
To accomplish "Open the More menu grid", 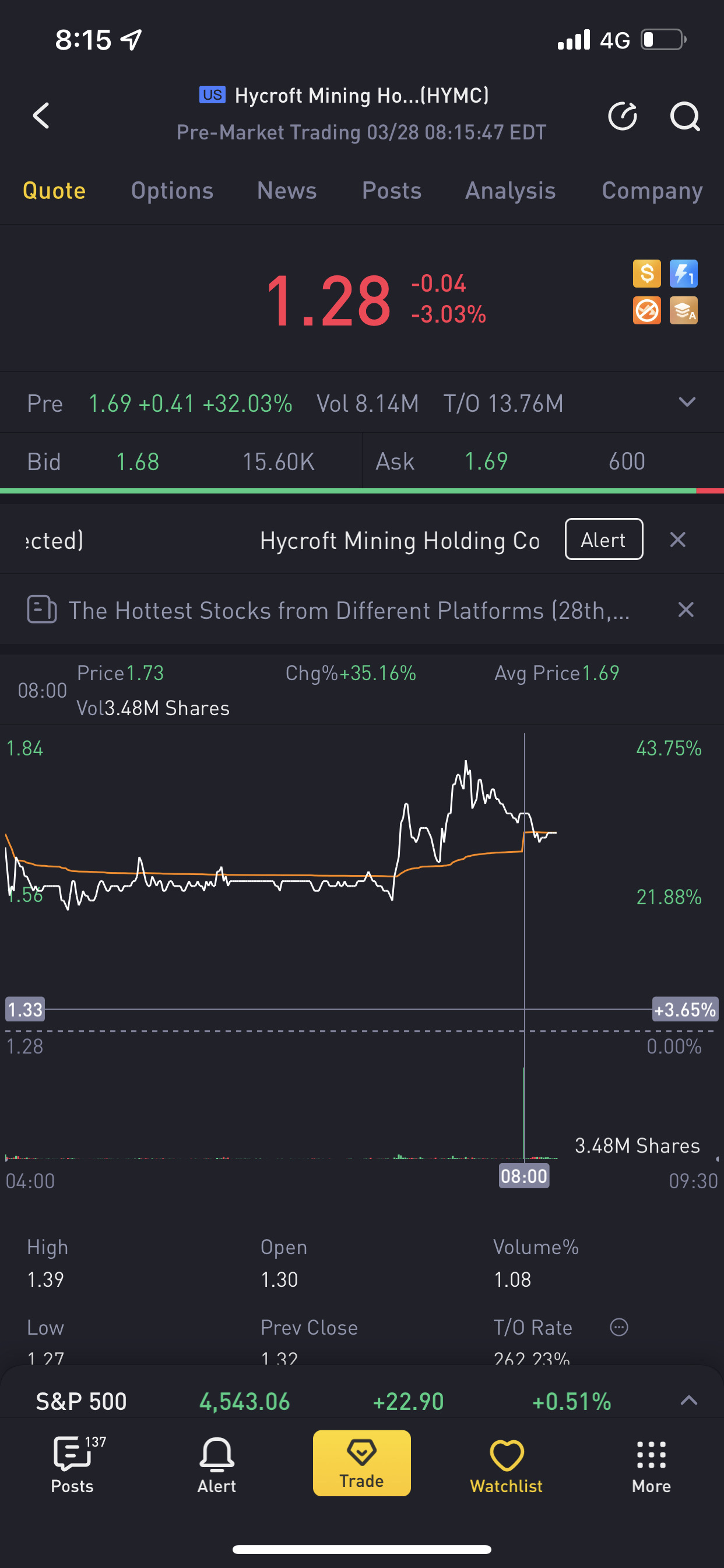I will click(651, 1465).
